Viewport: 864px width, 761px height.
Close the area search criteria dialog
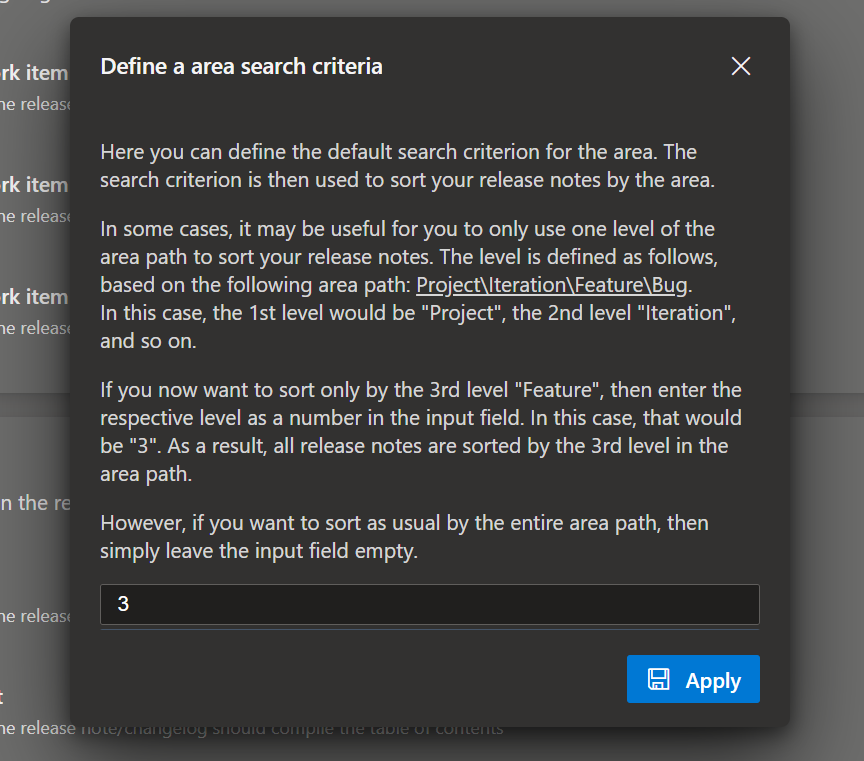tap(740, 67)
